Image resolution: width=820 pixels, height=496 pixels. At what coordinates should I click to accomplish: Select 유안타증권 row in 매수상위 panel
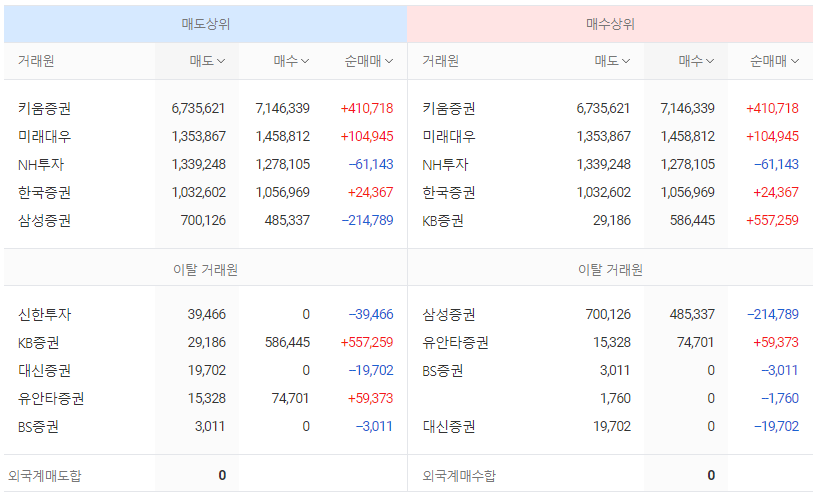[x=610, y=343]
